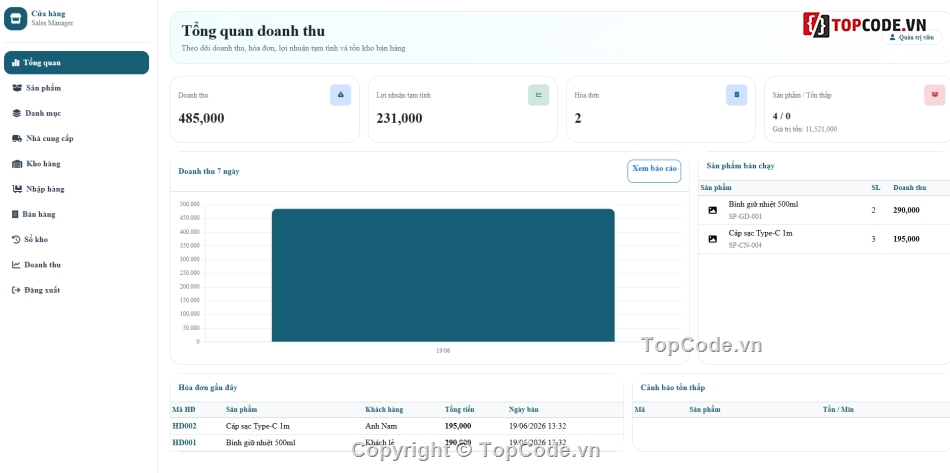Click the chart icon for Doanh thu
Image resolution: width=950 pixels, height=473 pixels.
16,265
